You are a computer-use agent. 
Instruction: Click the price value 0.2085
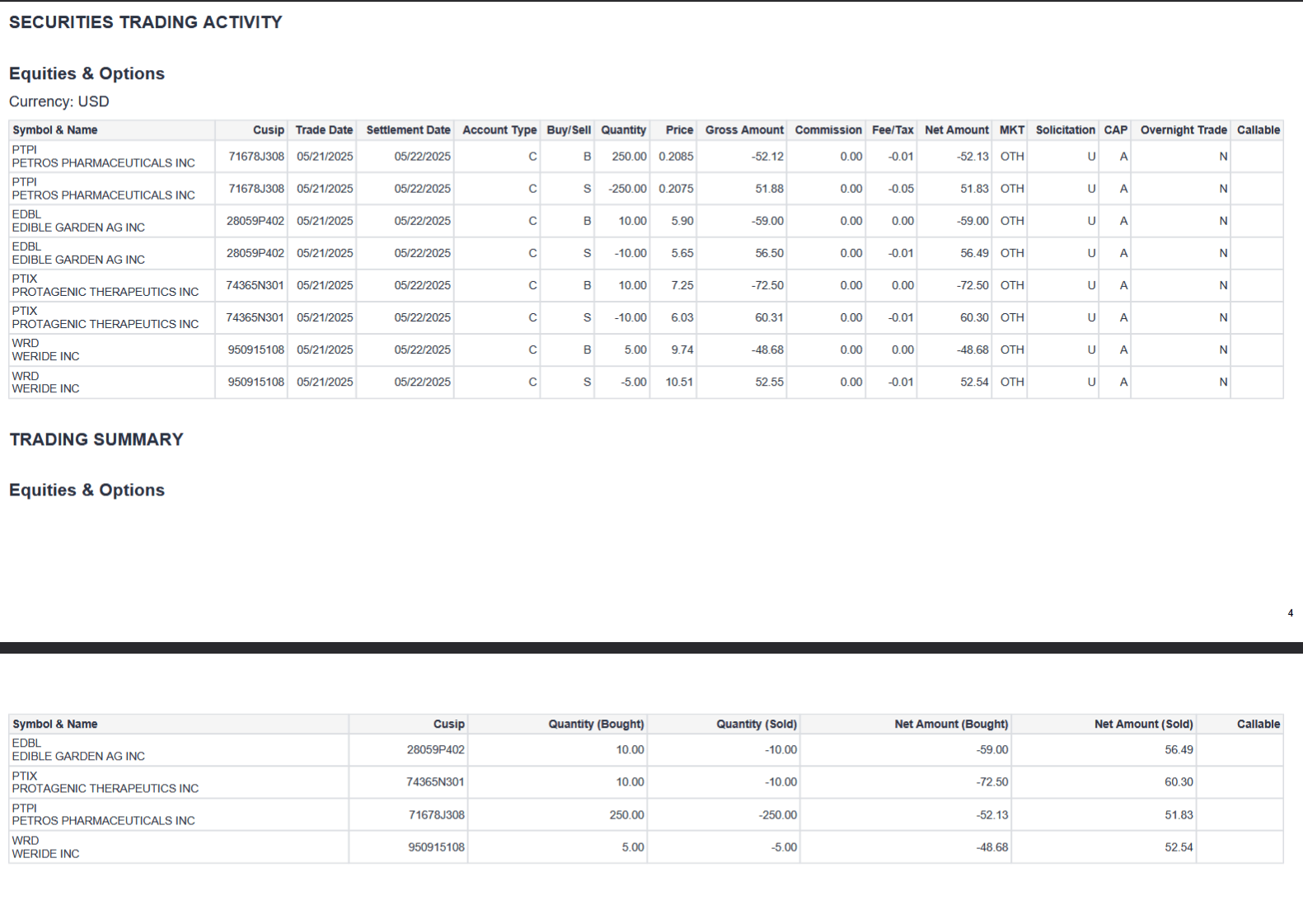(676, 157)
